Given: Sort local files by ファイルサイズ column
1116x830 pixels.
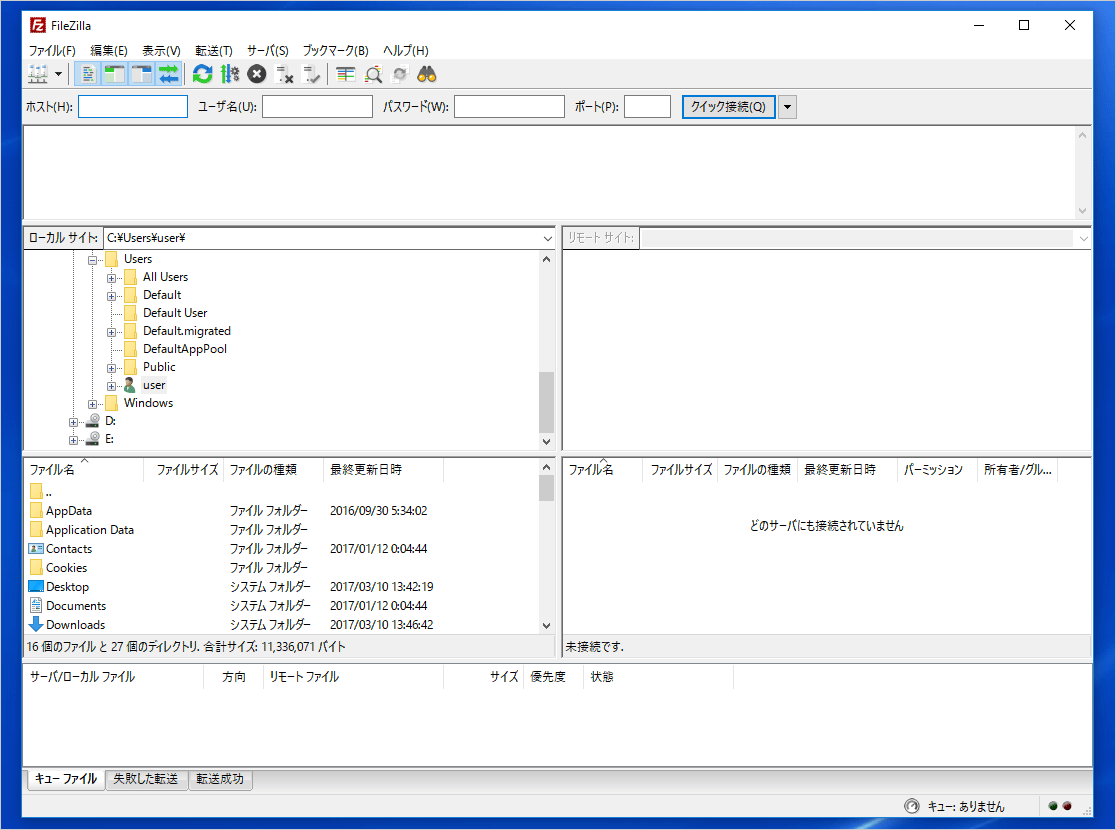Looking at the screenshot, I should coord(184,470).
